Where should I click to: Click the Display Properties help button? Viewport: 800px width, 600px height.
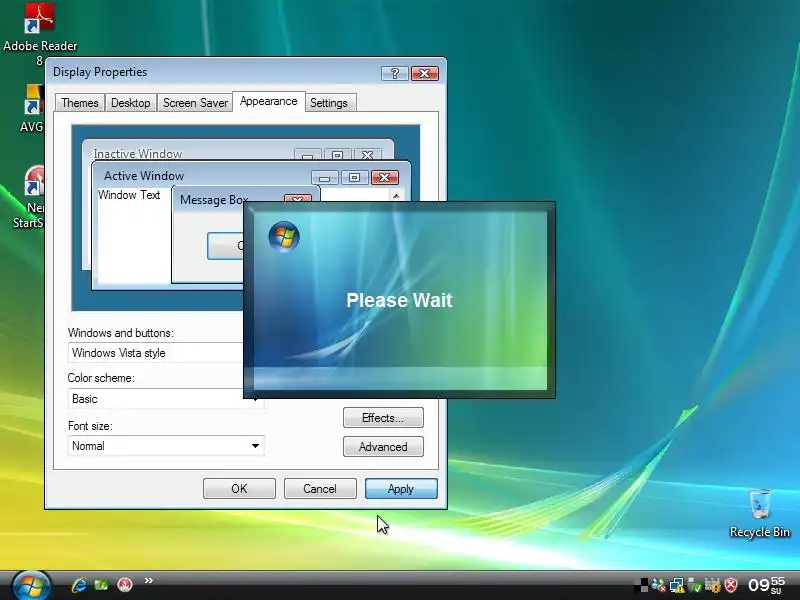[394, 73]
